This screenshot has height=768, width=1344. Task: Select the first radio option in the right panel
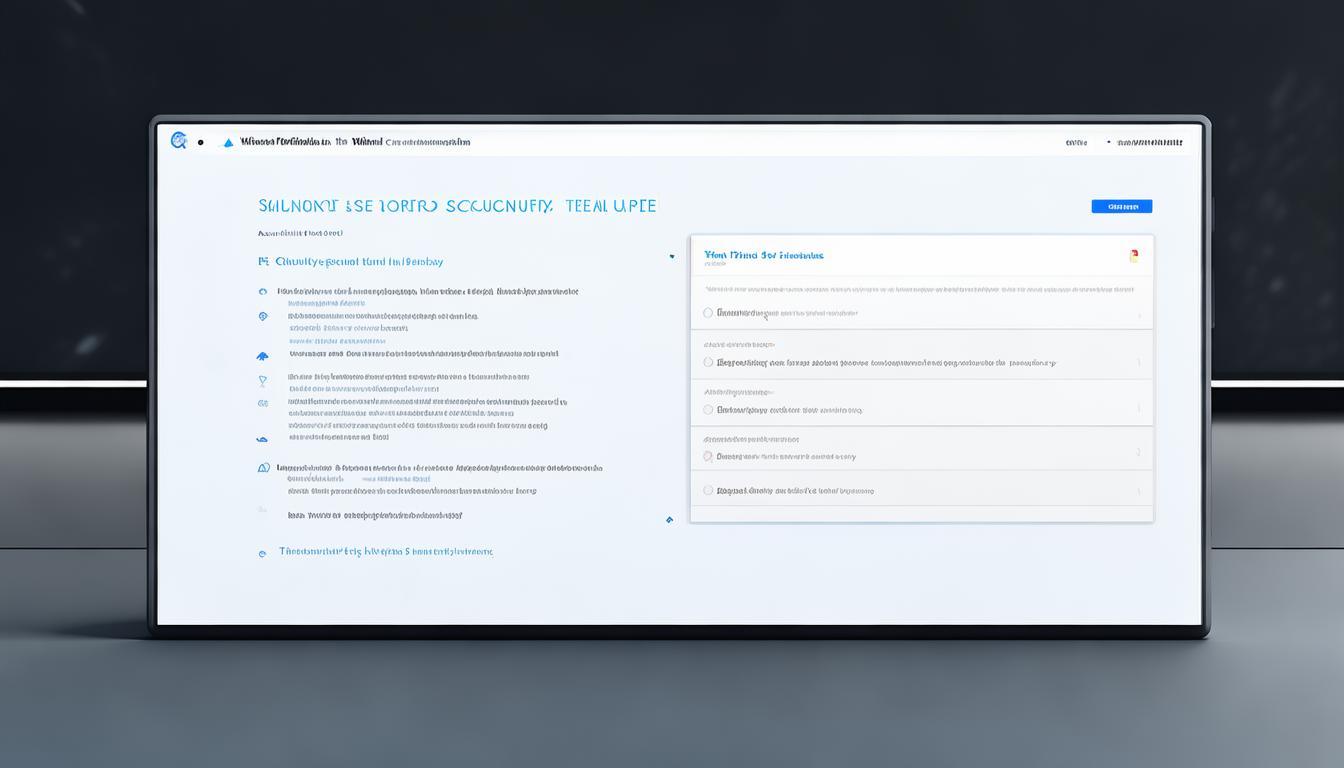pyautogui.click(x=708, y=313)
